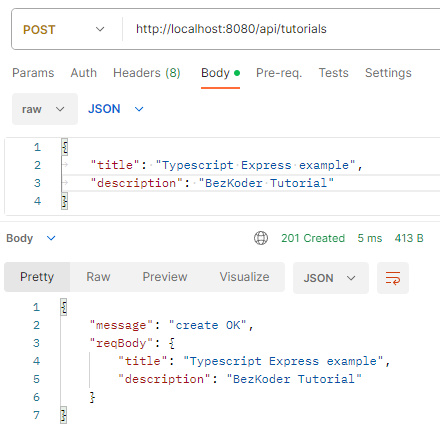Select the Headers (8) tab
The height and width of the screenshot is (434, 440).
pyautogui.click(x=147, y=73)
